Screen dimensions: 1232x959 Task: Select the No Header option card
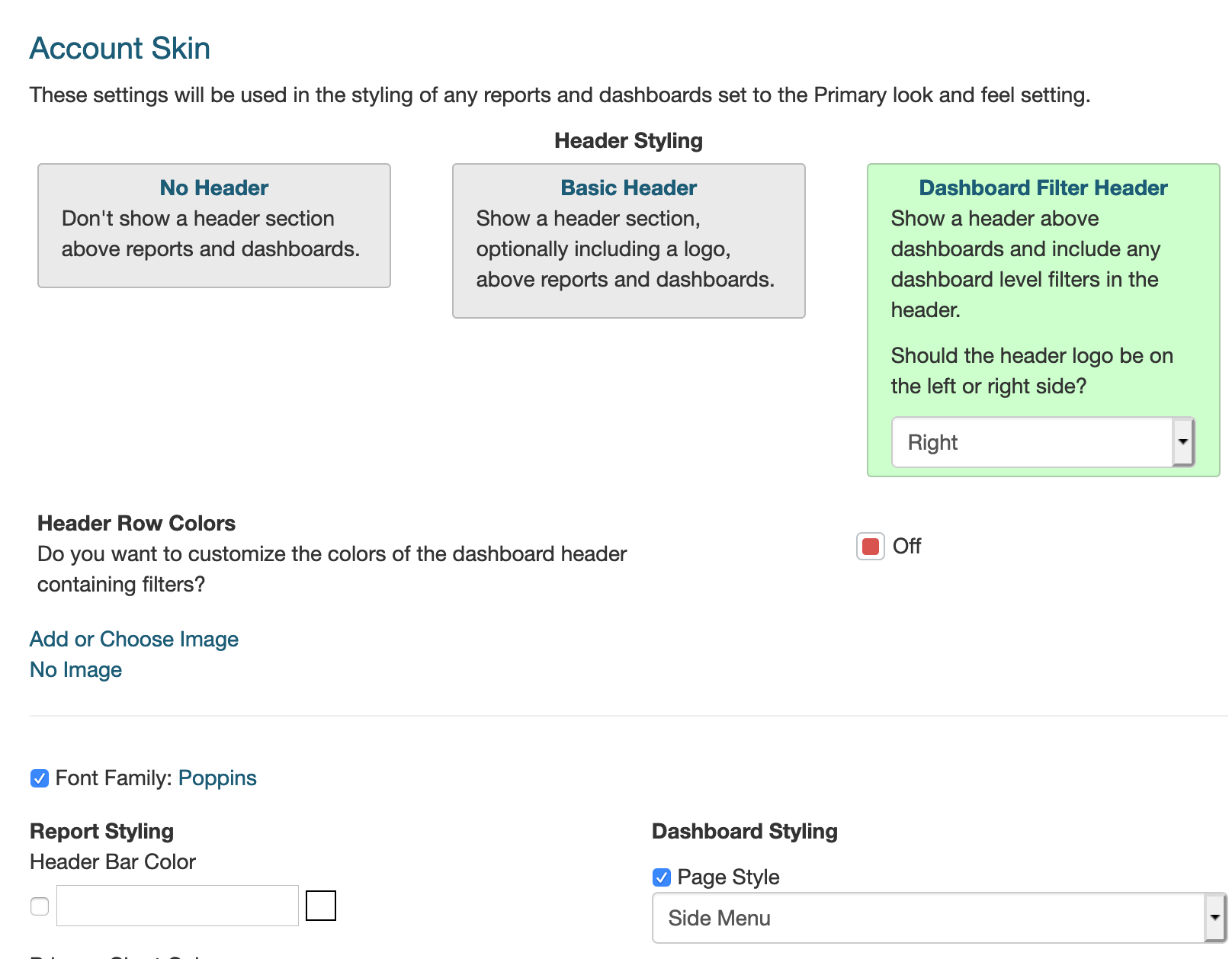tap(213, 225)
